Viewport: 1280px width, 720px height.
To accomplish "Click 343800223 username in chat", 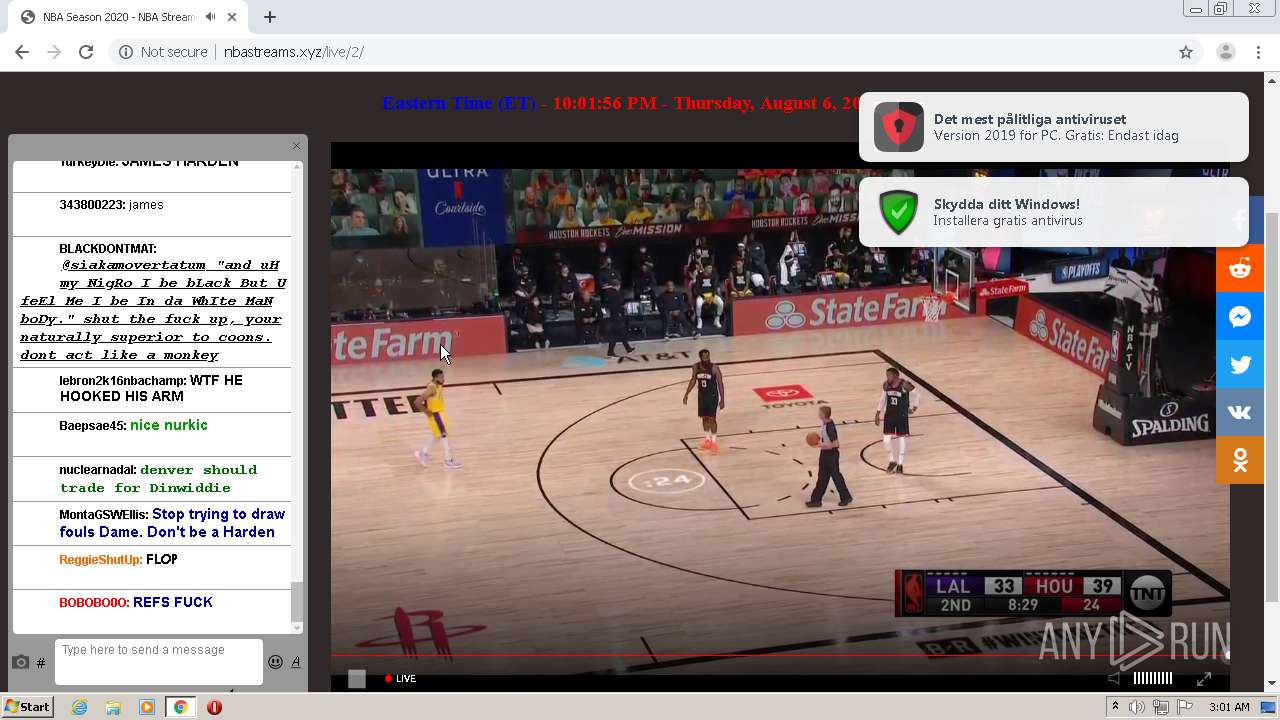I will tap(92, 205).
